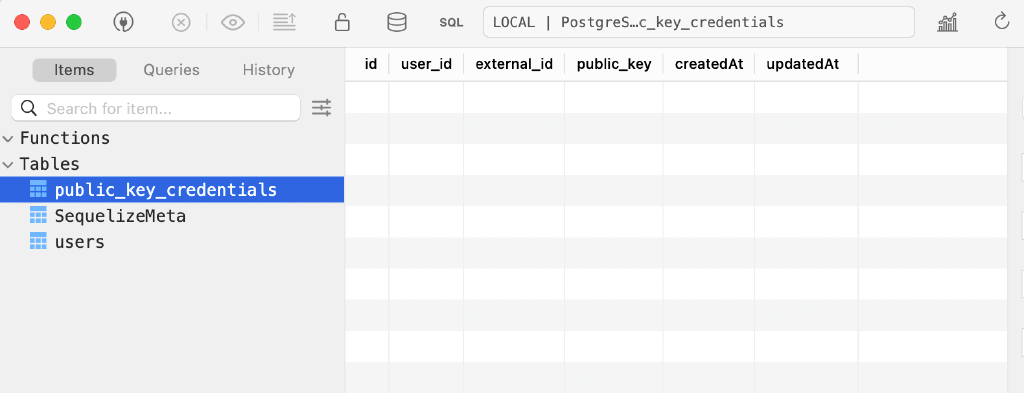Viewport: 1024px width, 393px height.
Task: Click the cancel circle-x toolbar icon
Action: (181, 22)
